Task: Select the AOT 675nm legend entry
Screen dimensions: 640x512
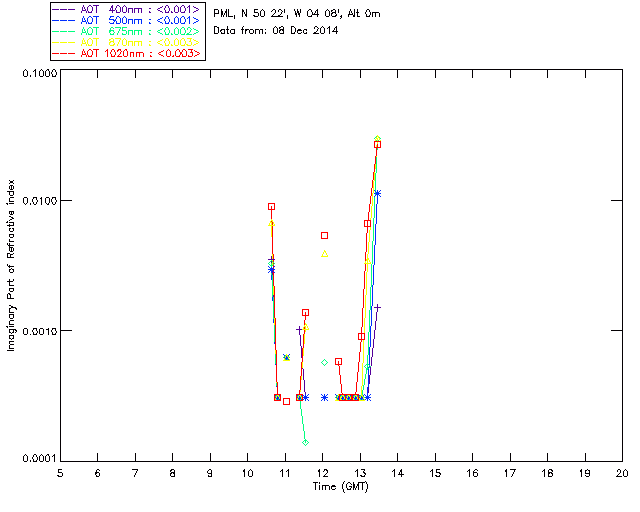Action: 127,31
